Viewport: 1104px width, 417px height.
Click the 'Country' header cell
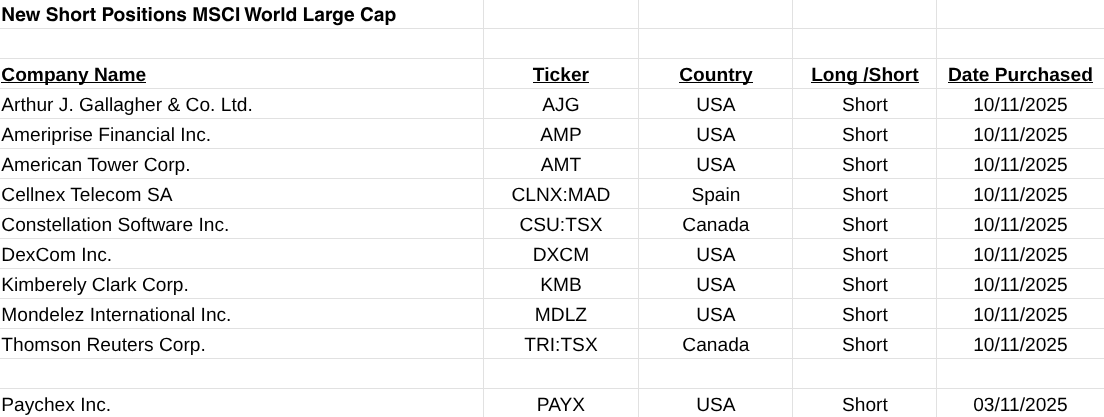pos(716,75)
